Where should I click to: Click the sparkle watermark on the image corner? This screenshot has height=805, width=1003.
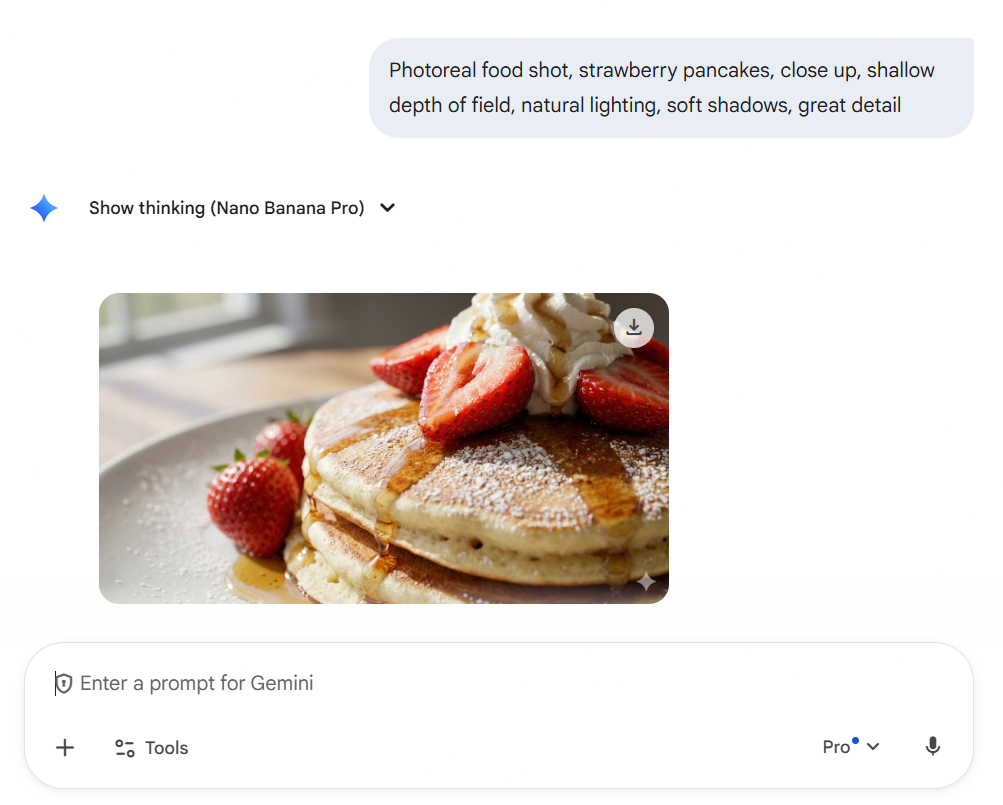[x=646, y=581]
